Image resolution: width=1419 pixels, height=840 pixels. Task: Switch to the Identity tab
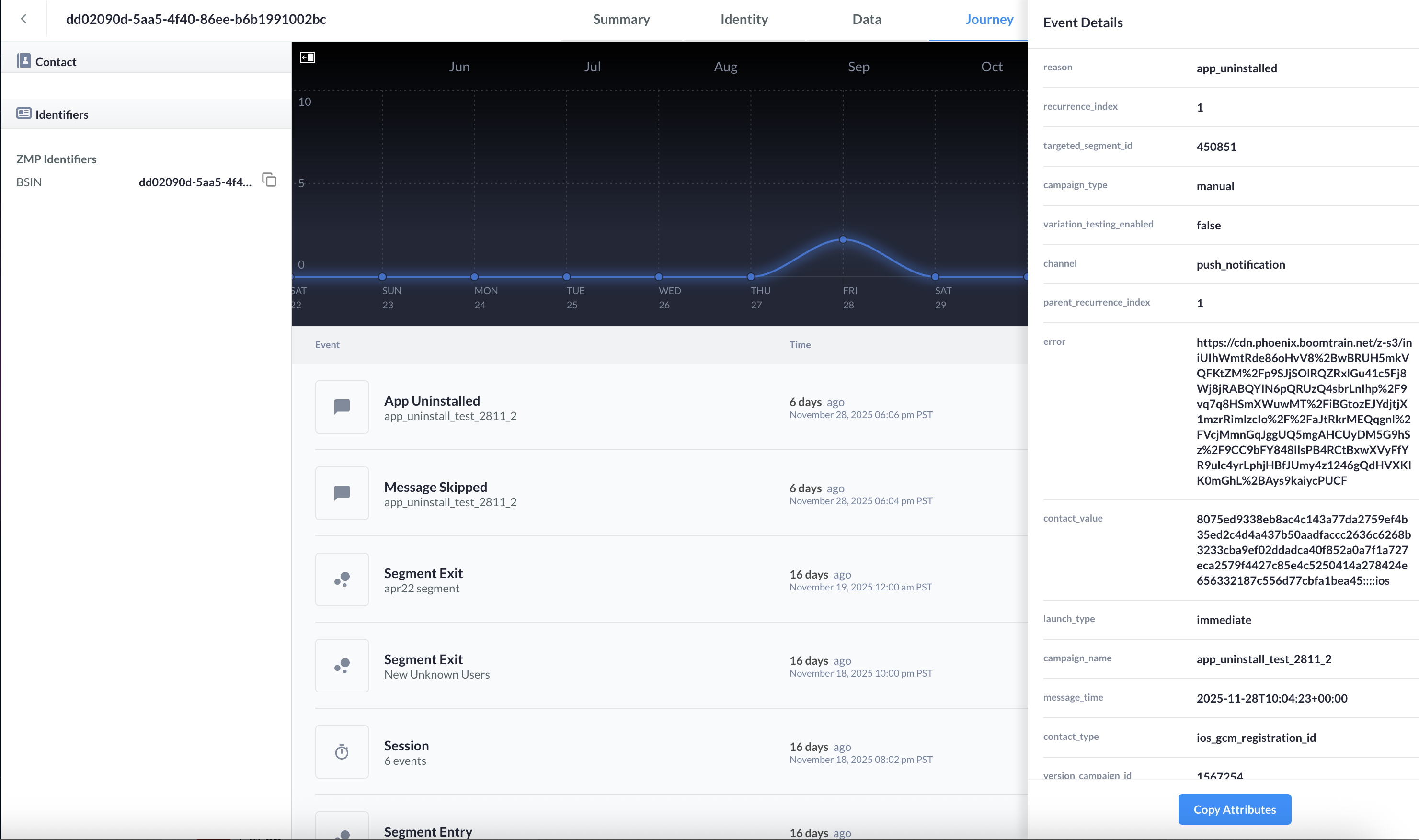744,19
